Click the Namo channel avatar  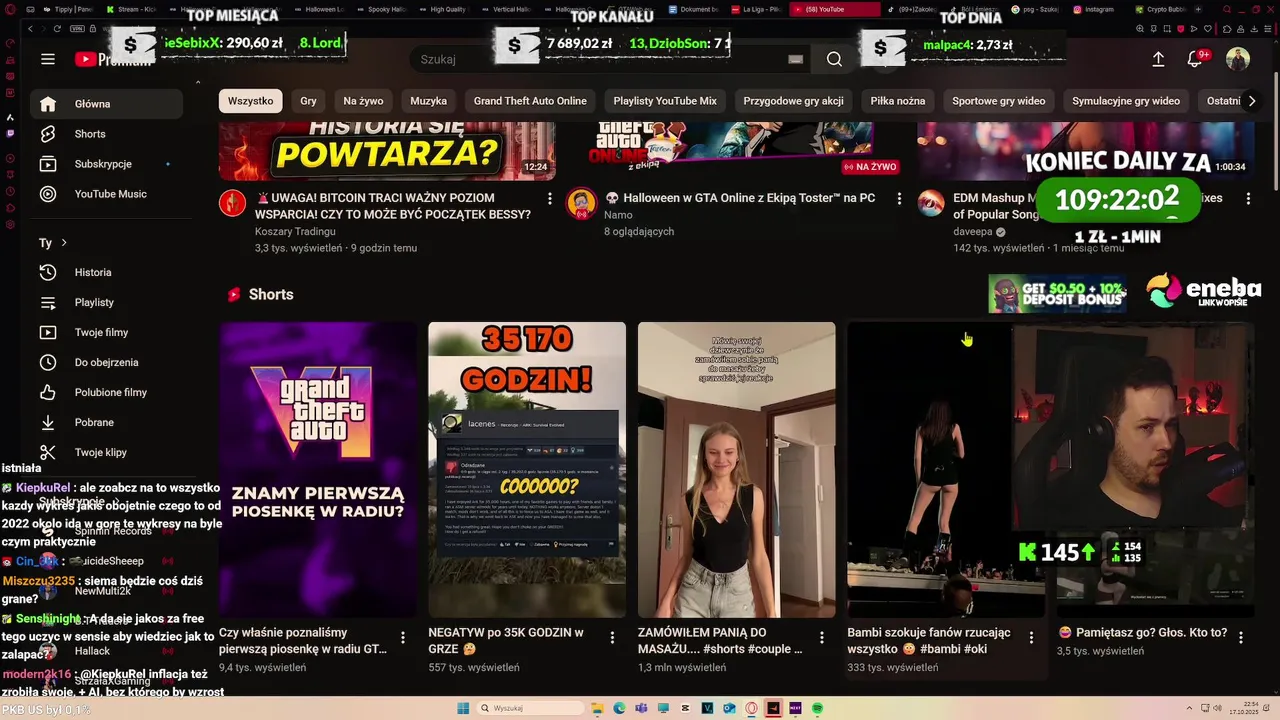(x=581, y=203)
